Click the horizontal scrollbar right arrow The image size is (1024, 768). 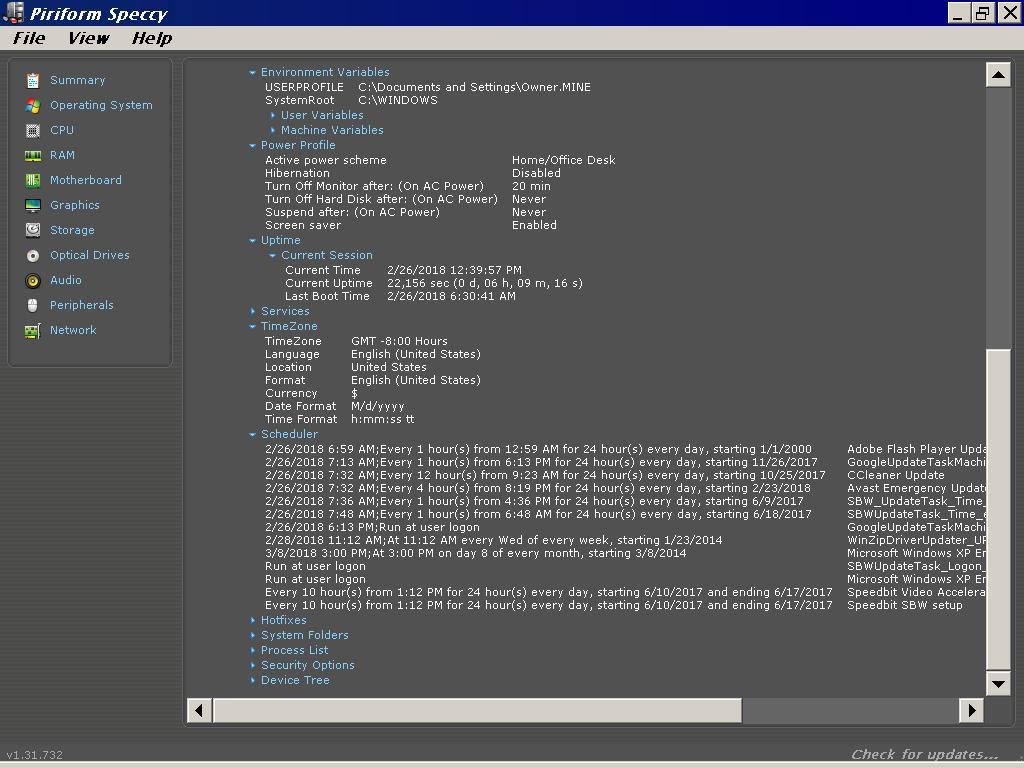pos(971,711)
